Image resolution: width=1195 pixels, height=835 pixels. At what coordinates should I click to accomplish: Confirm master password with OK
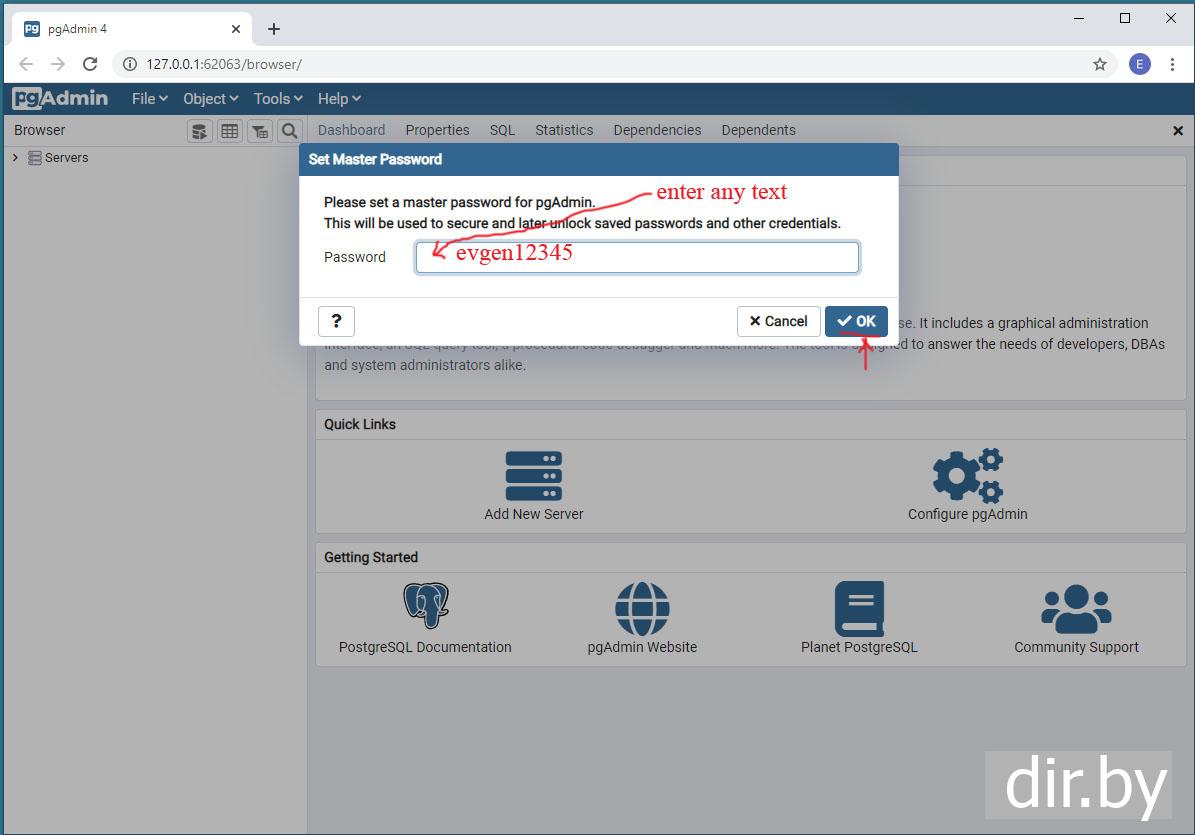(856, 321)
